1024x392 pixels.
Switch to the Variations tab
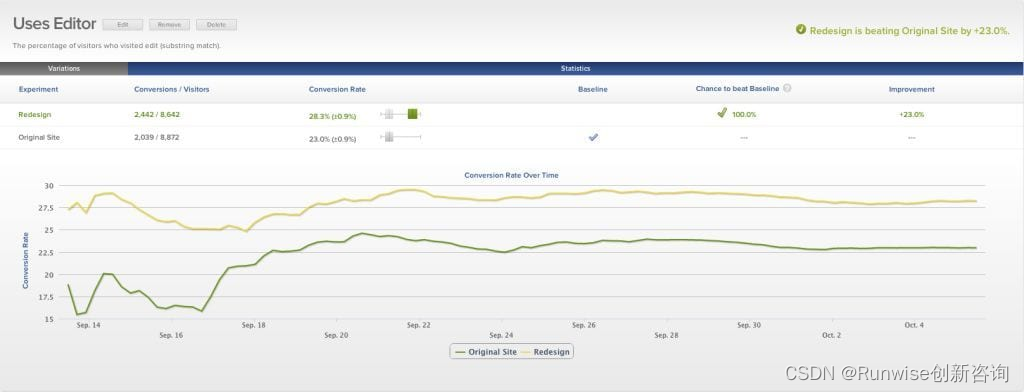[x=64, y=68]
